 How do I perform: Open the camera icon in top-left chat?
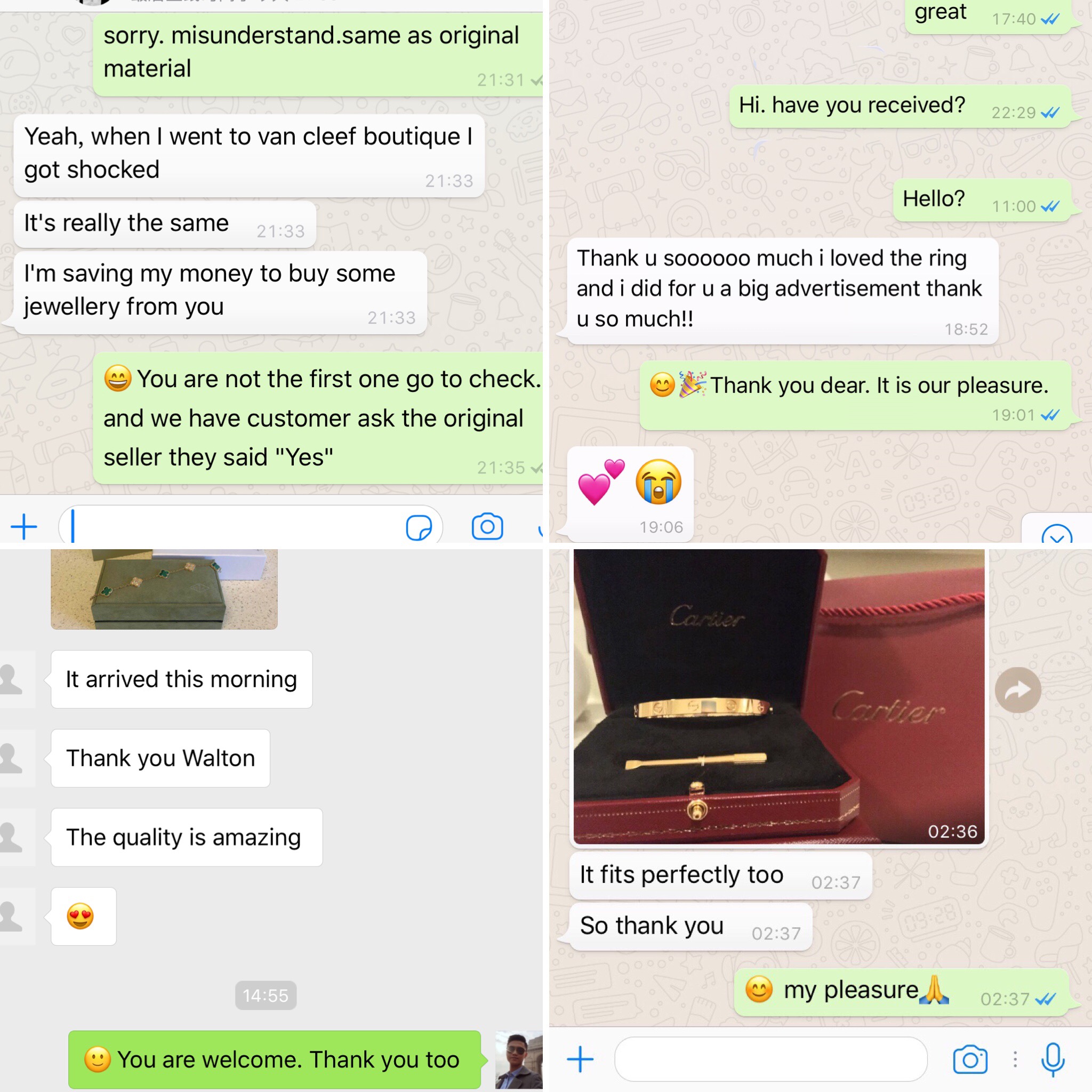pyautogui.click(x=487, y=527)
